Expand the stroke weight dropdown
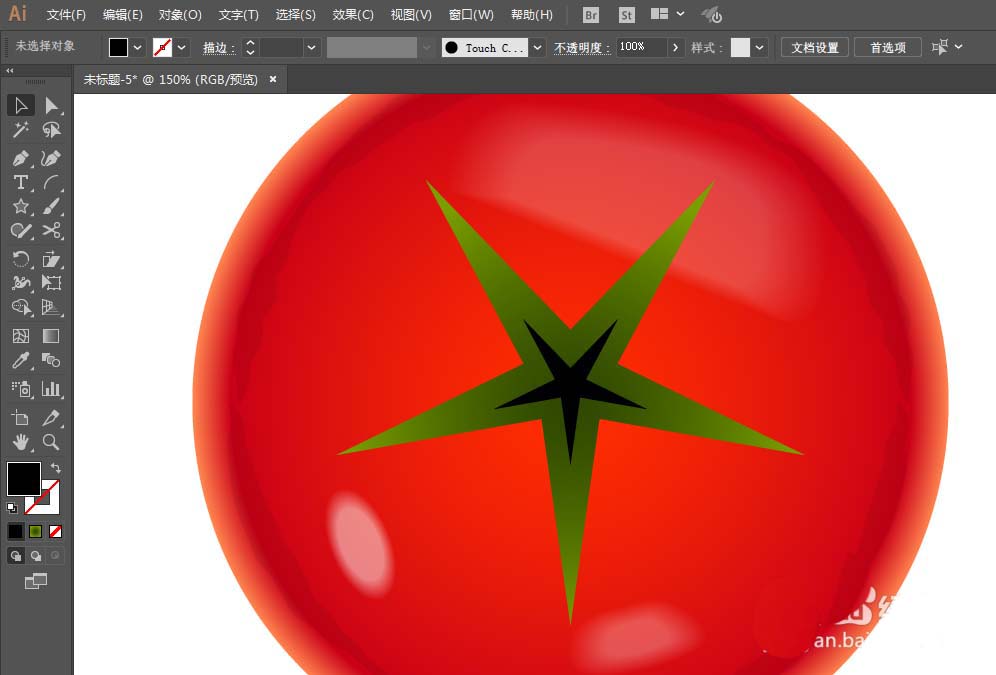The image size is (996, 675). pyautogui.click(x=311, y=48)
